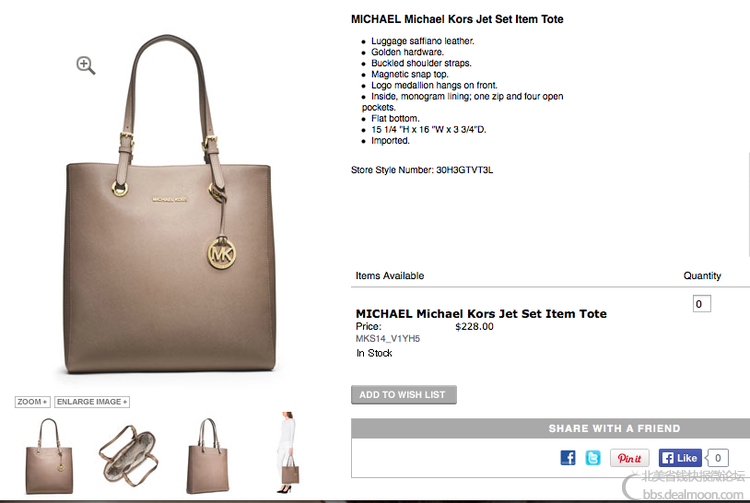The image size is (750, 503).
Task: Select the front view bag thumbnail
Action: click(49, 455)
